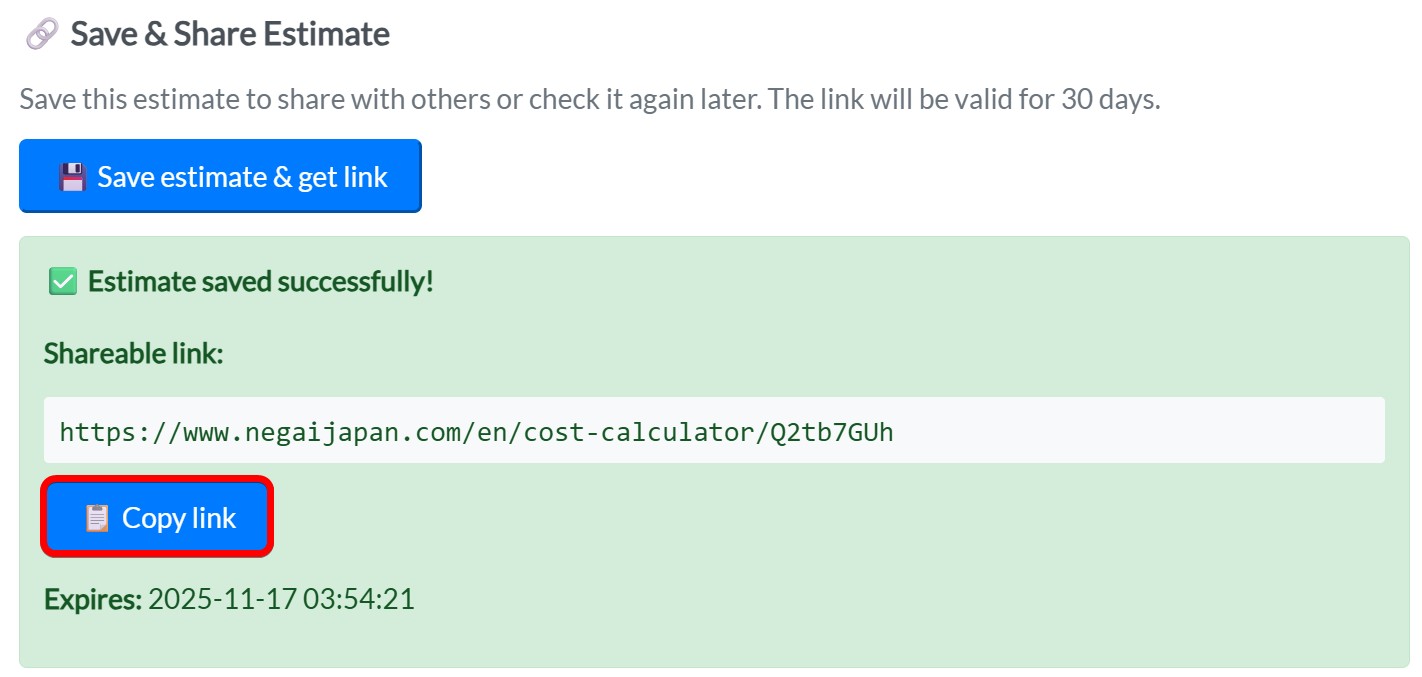Click the Copy link button label

[x=179, y=518]
